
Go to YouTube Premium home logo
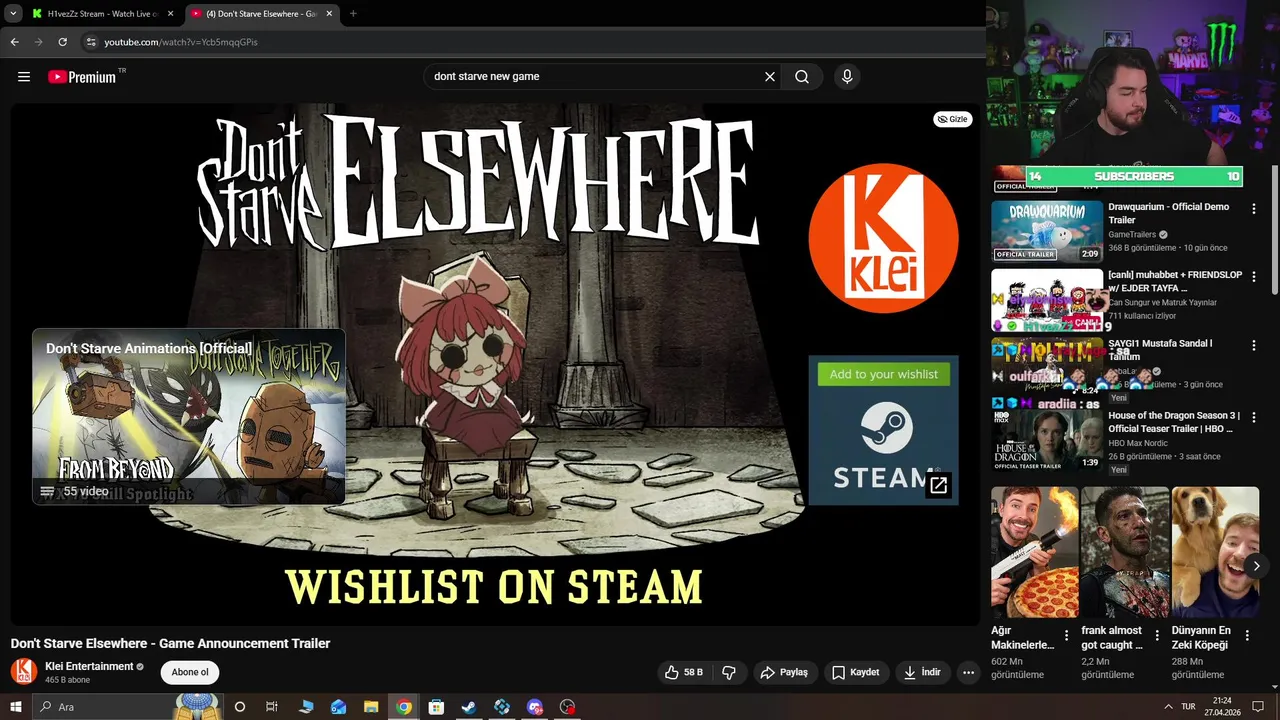[82, 77]
